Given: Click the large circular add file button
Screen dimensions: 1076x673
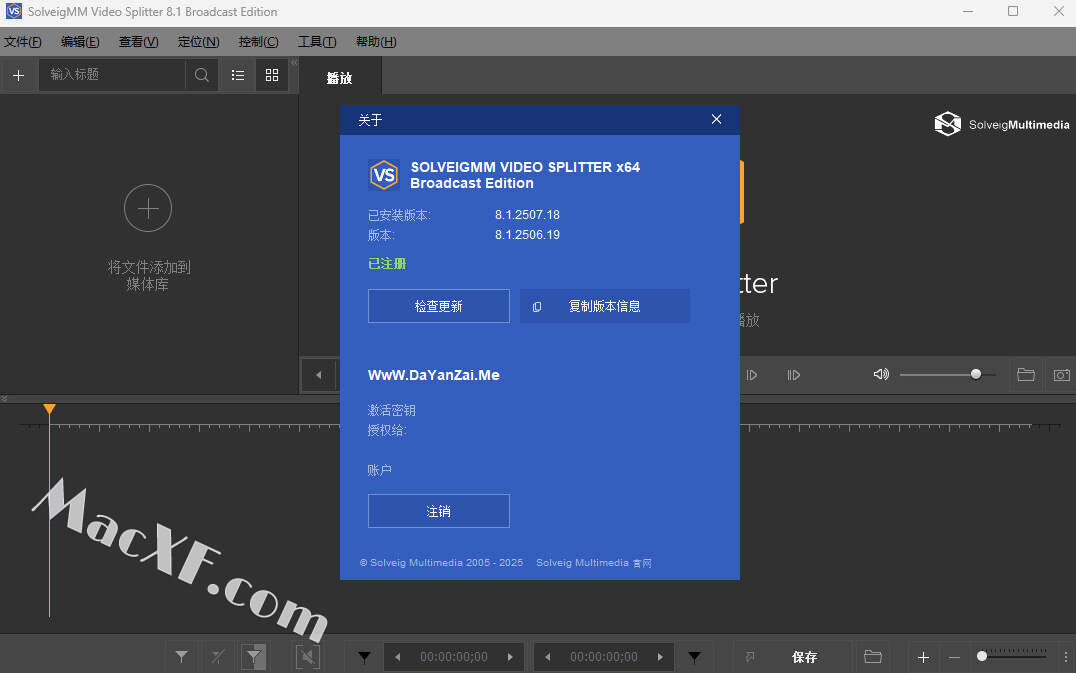Looking at the screenshot, I should (148, 208).
